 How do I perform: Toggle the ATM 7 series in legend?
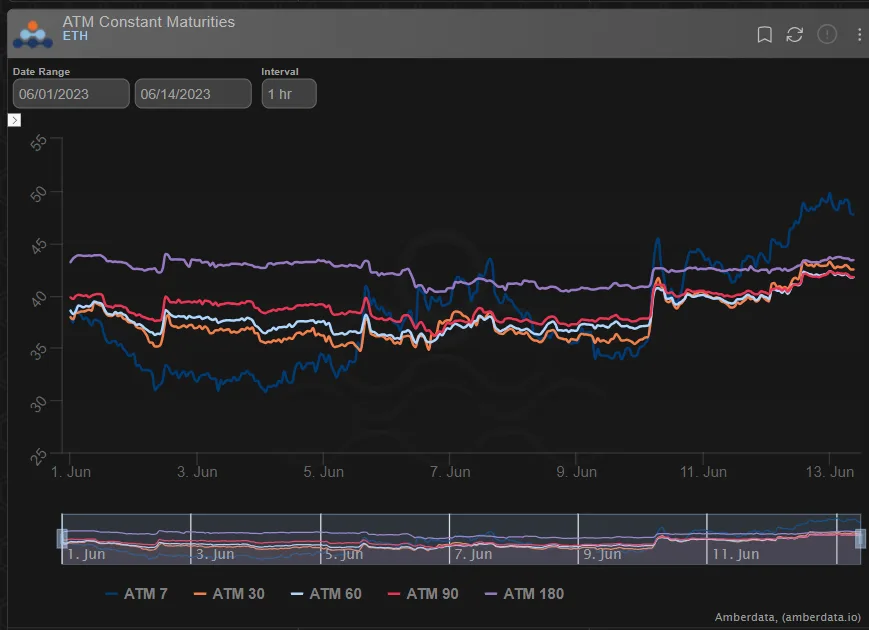136,593
